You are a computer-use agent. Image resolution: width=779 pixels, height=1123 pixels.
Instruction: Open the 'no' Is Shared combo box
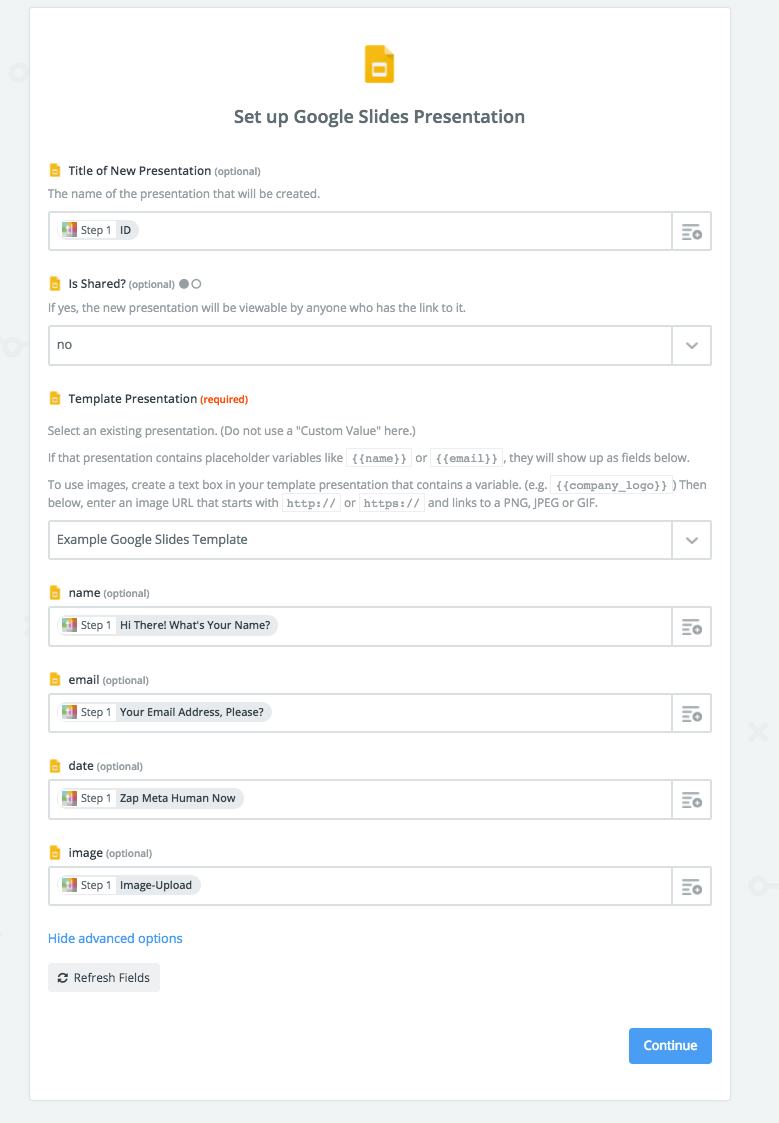[360, 345]
